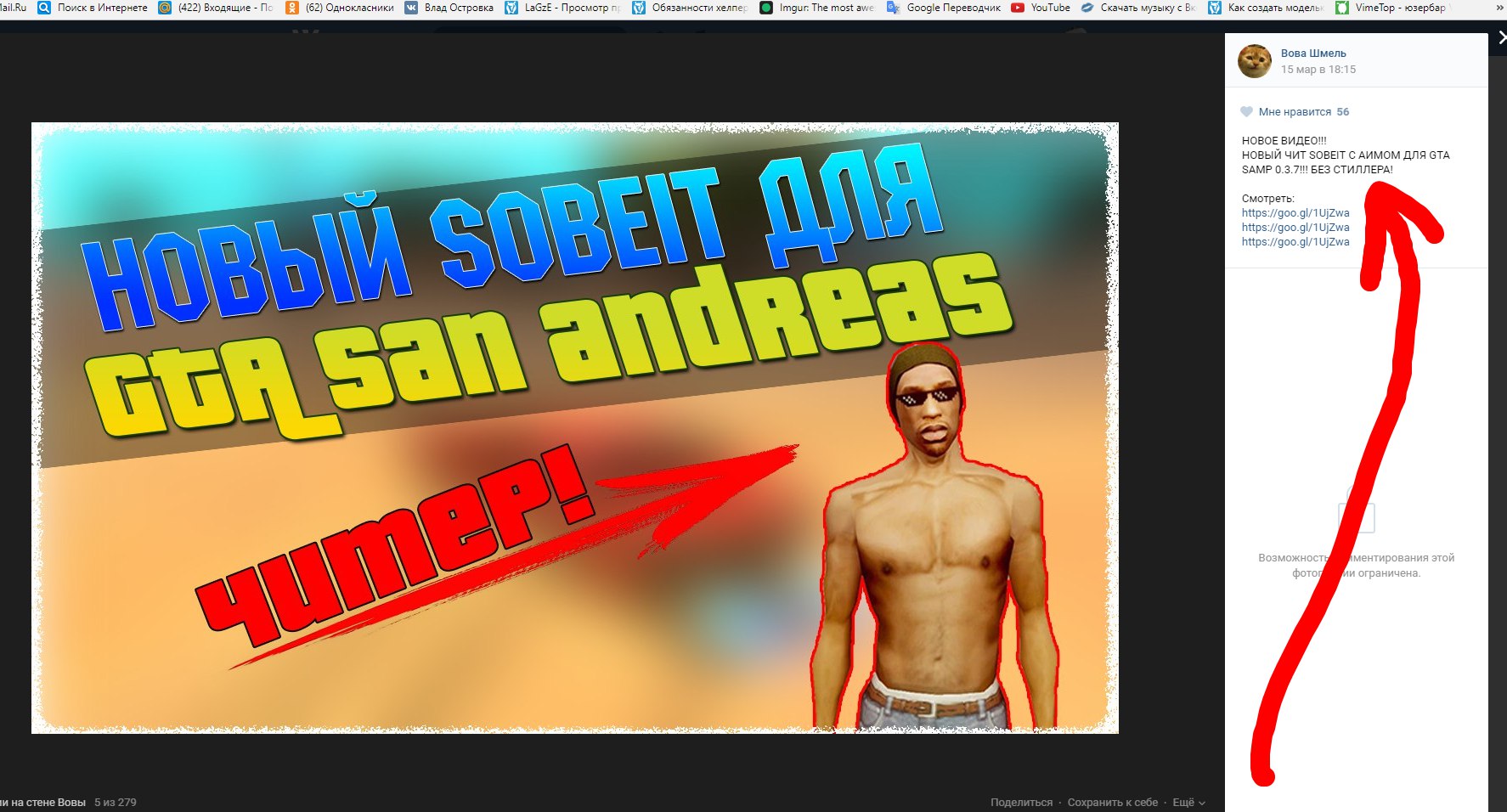Open the (422) Входящие mail bookmark

pos(216,8)
